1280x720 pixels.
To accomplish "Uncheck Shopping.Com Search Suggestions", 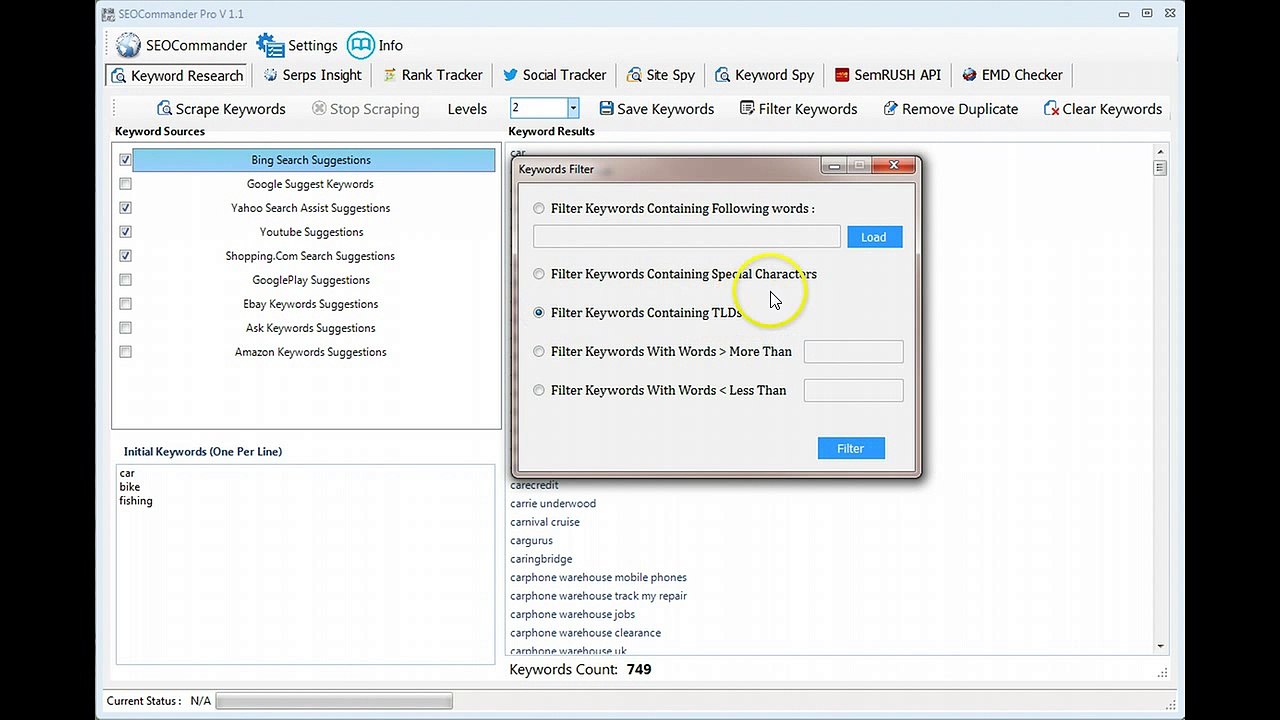I will (125, 256).
